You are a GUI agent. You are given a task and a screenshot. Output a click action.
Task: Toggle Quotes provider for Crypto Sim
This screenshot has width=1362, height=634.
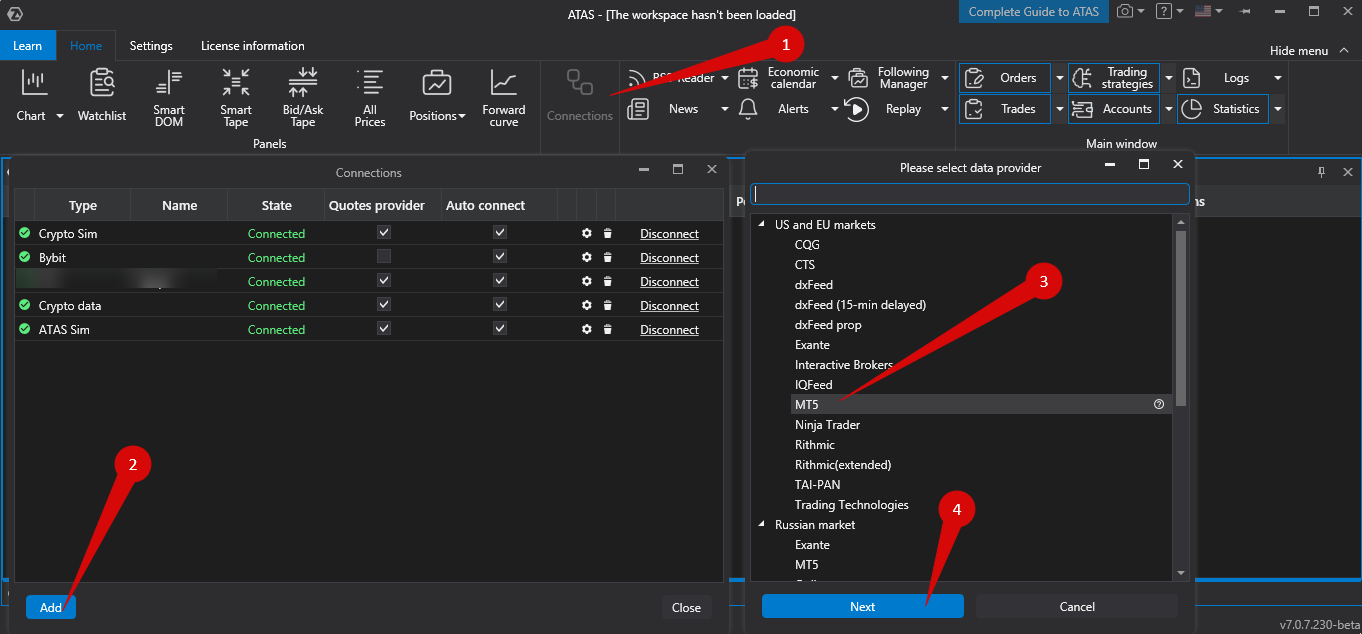tap(384, 232)
